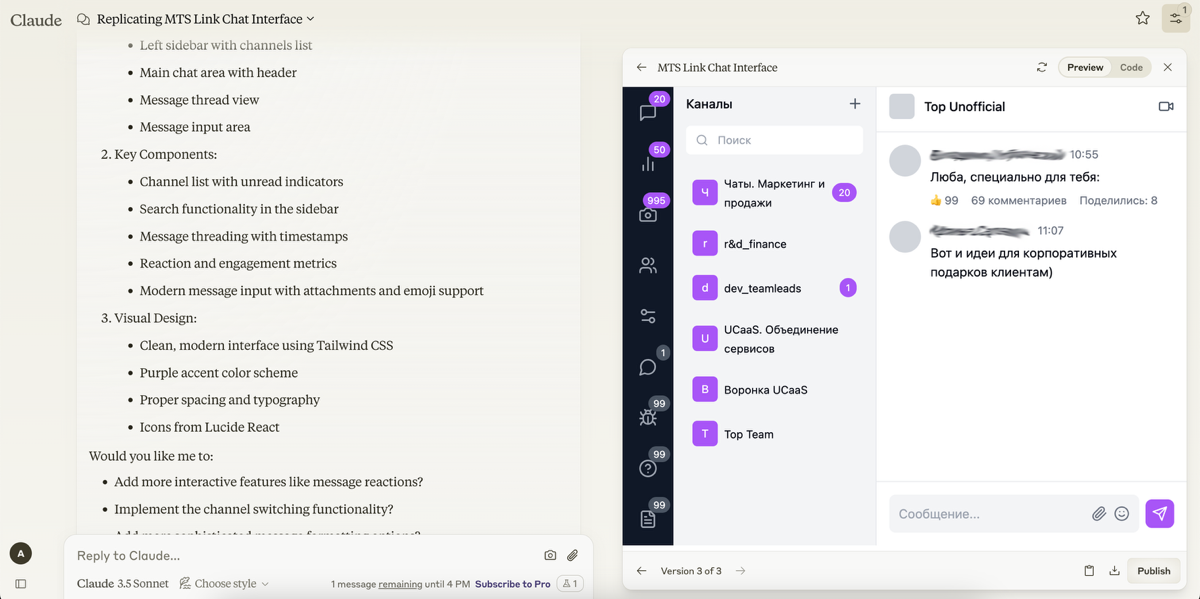The height and width of the screenshot is (599, 1200).
Task: Click the Claude logo
Action: 36,19
